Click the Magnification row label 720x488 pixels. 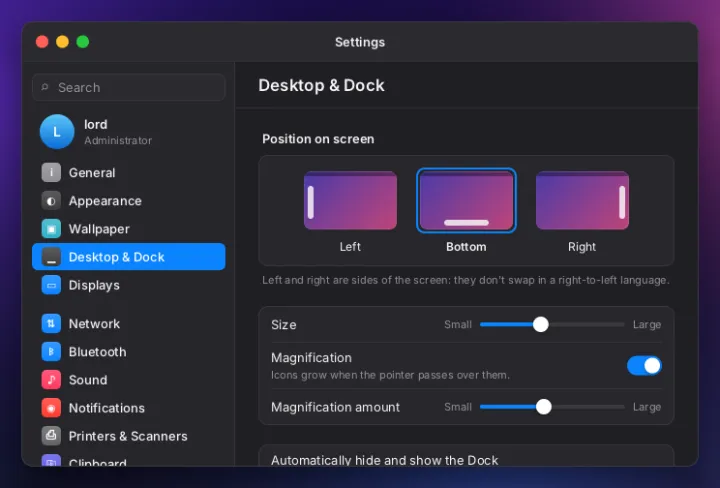311,358
